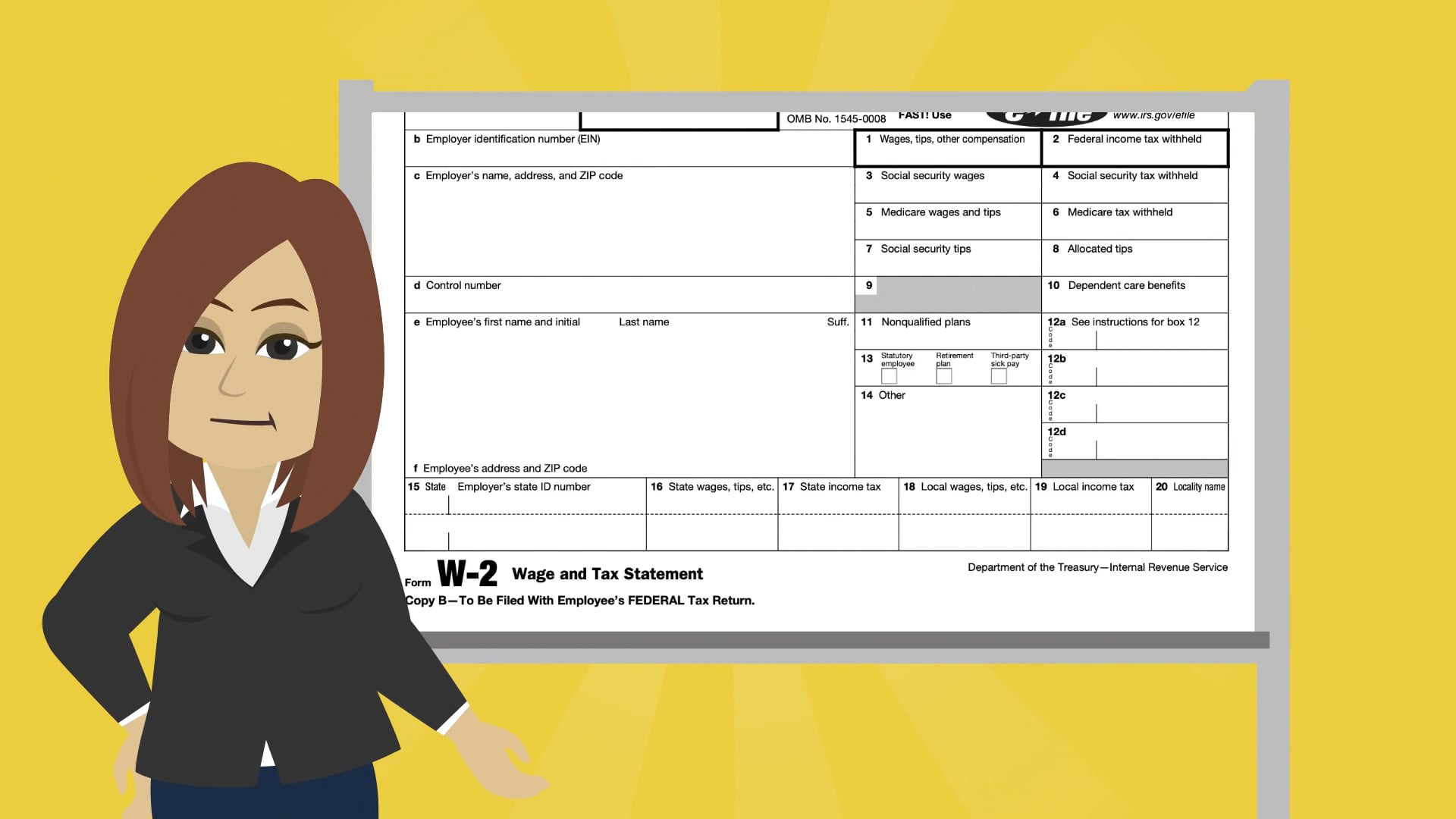Check the Third-party sick pay box

click(x=999, y=376)
